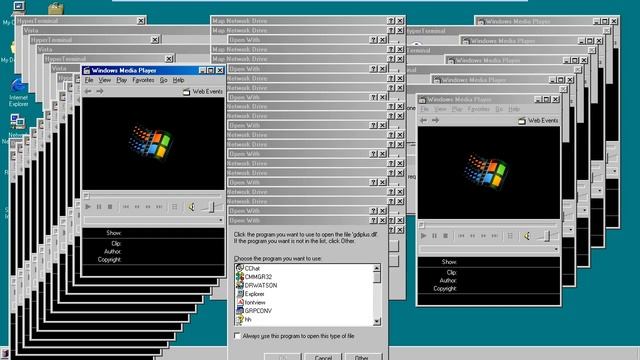Click Play in the active blue-titled Media Player

(x=88, y=207)
